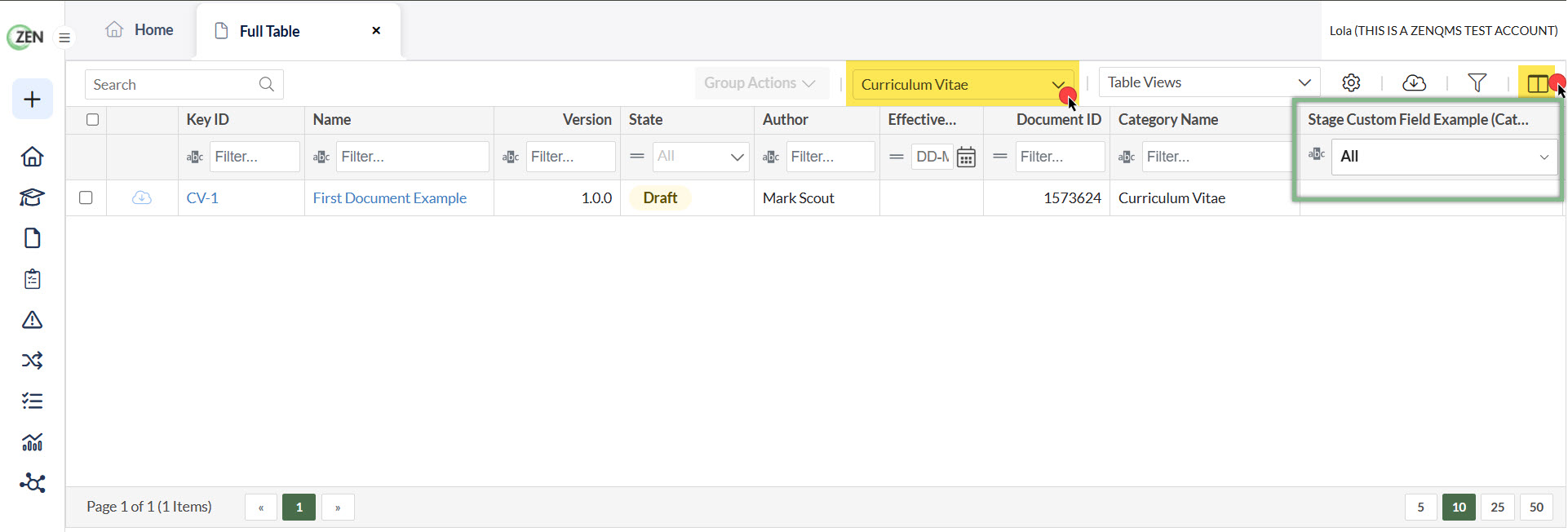This screenshot has height=532, width=1568.
Task: Open the Curriculum Vitae category dropdown
Action: click(x=963, y=84)
